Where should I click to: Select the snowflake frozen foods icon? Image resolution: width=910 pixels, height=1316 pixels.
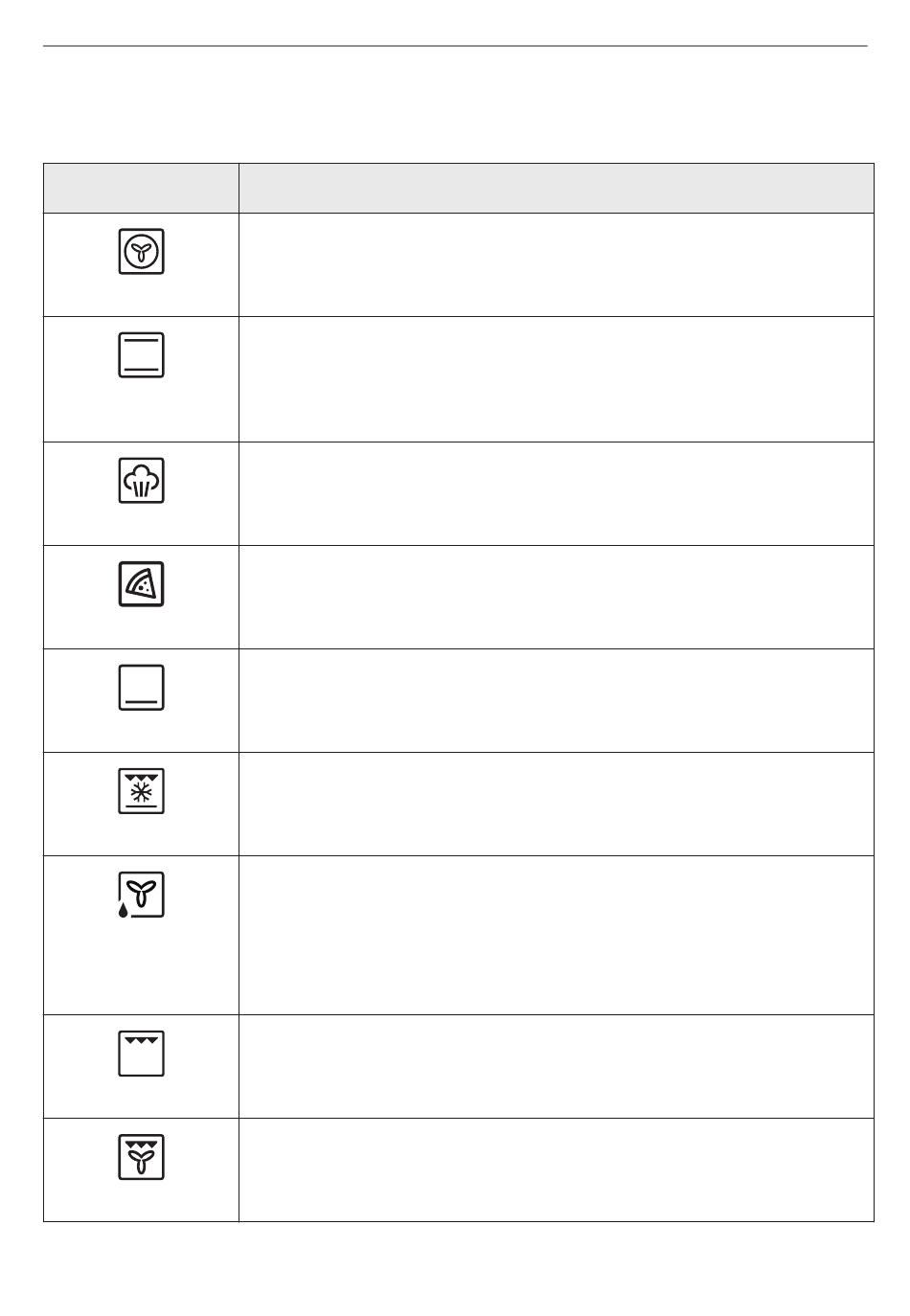(141, 790)
